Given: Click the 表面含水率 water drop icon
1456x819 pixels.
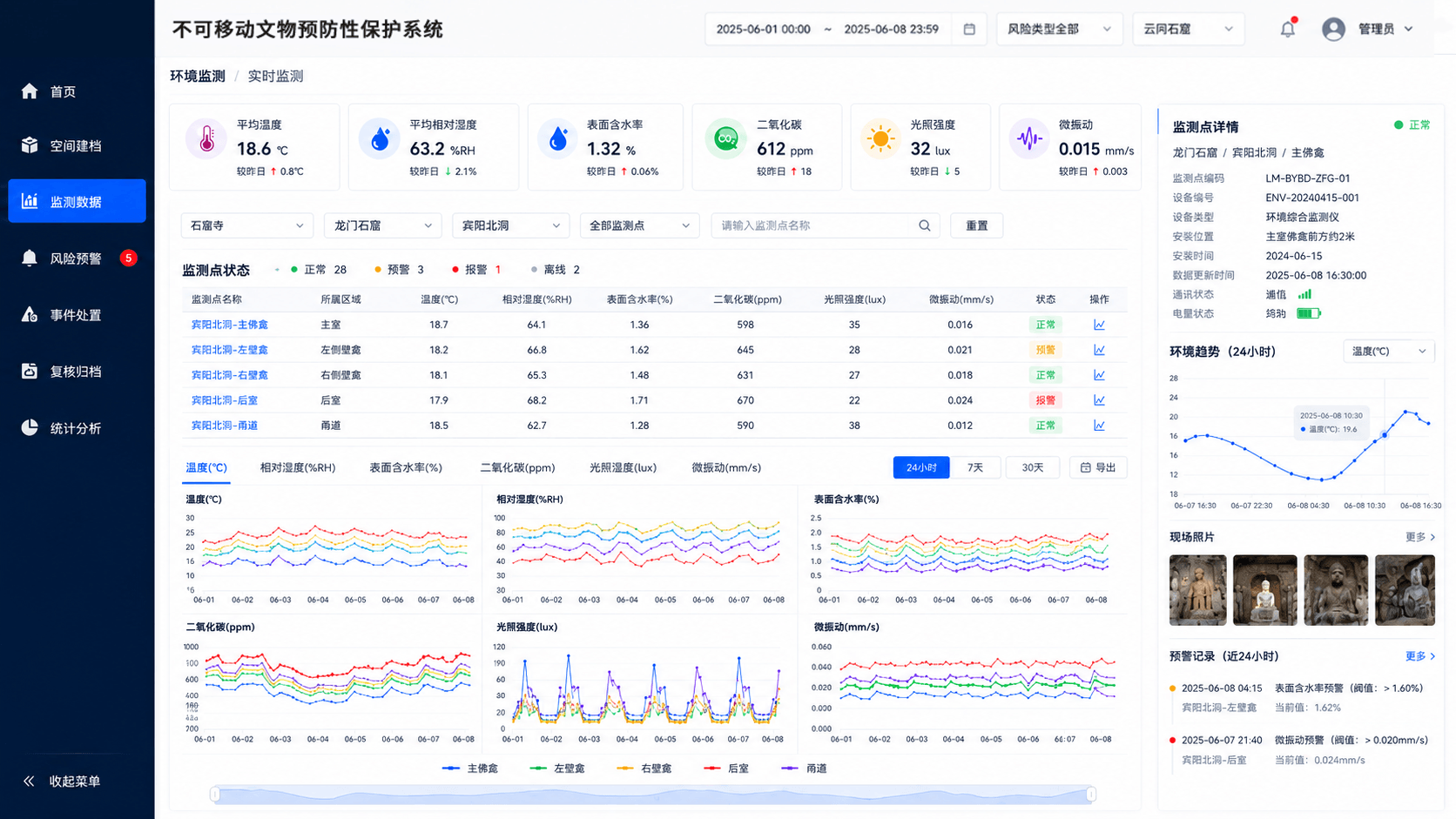Looking at the screenshot, I should [x=558, y=139].
